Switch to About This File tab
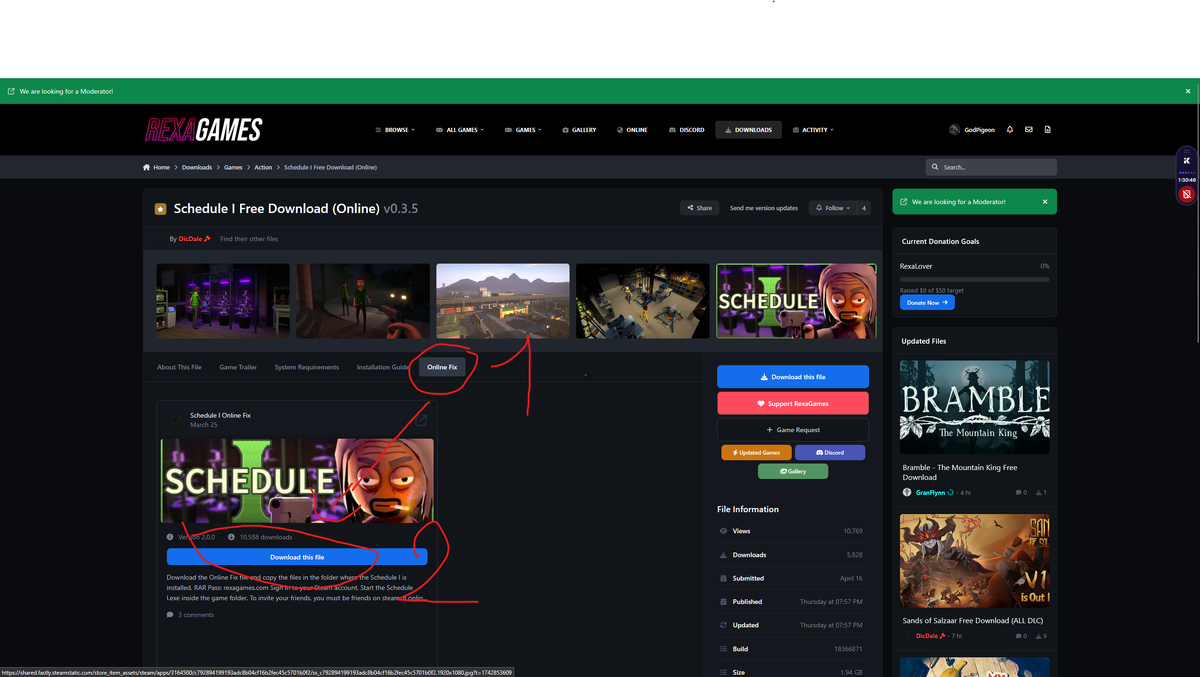Image resolution: width=1200 pixels, height=677 pixels. [x=179, y=367]
